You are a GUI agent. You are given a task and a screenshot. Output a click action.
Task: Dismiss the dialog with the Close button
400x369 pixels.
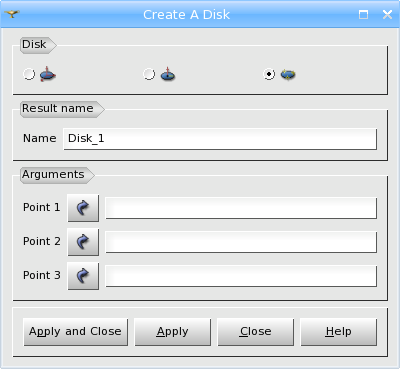pyautogui.click(x=256, y=332)
